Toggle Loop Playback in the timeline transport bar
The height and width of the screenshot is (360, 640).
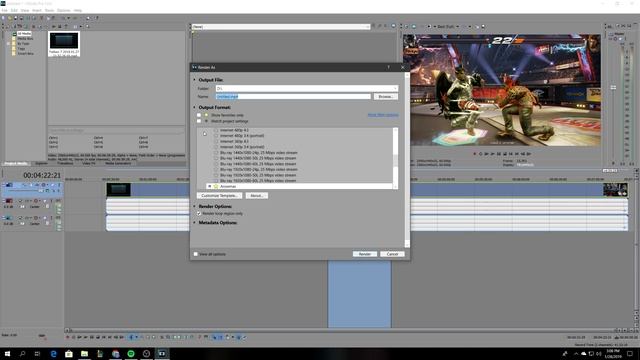tap(73, 337)
